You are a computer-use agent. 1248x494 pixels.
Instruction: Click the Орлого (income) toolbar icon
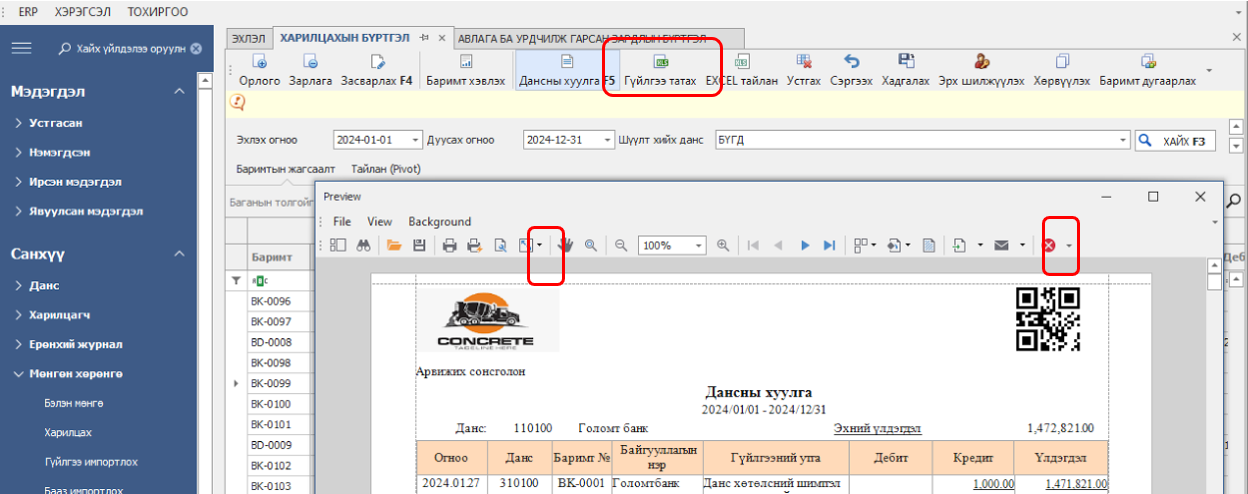259,62
